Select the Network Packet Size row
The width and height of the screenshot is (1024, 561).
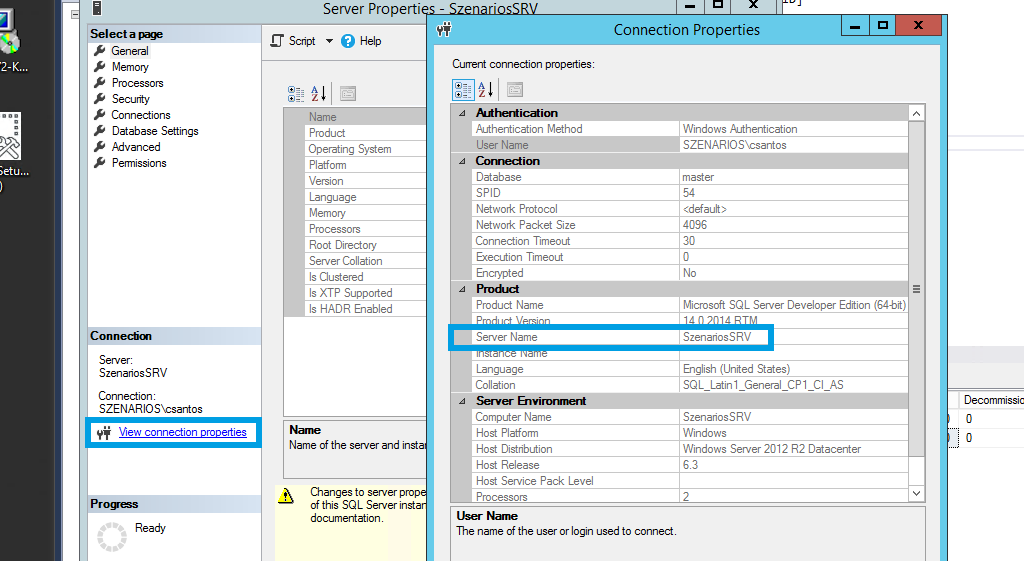click(x=577, y=225)
